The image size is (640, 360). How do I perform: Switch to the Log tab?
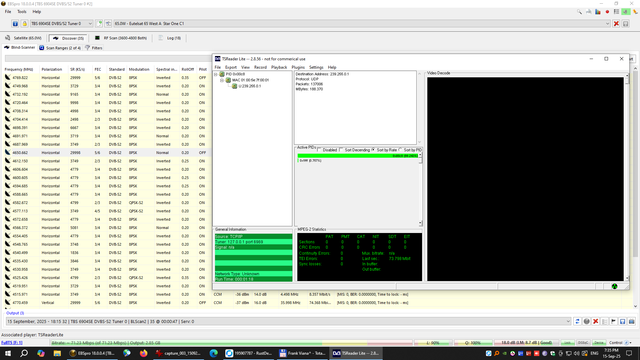click(169, 38)
